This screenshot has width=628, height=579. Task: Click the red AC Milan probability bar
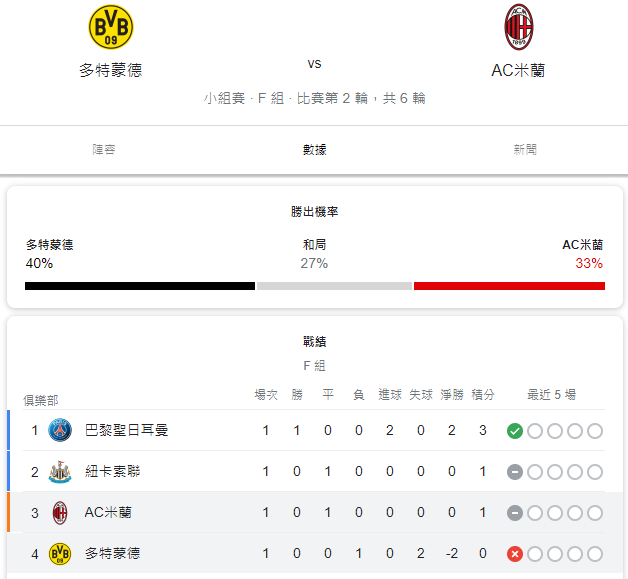pos(509,286)
